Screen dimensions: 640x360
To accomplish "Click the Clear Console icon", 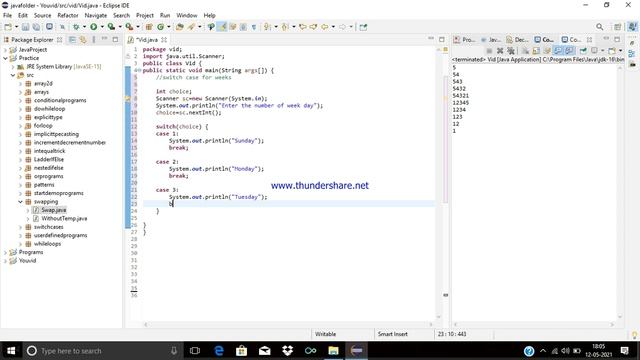I will [525, 51].
